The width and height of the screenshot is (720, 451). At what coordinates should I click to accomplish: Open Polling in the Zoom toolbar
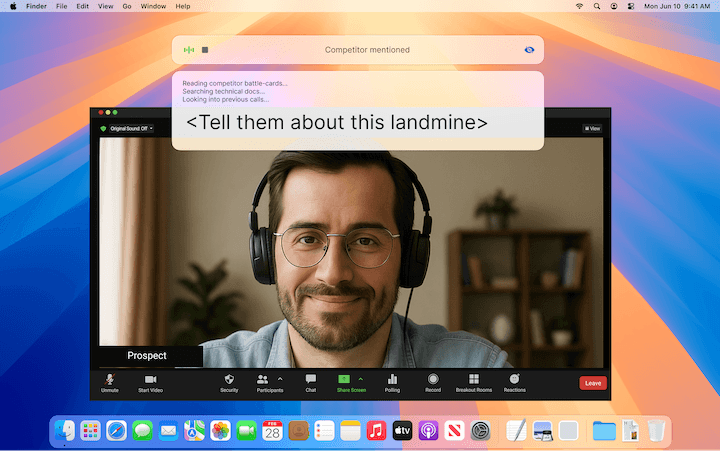tap(392, 383)
